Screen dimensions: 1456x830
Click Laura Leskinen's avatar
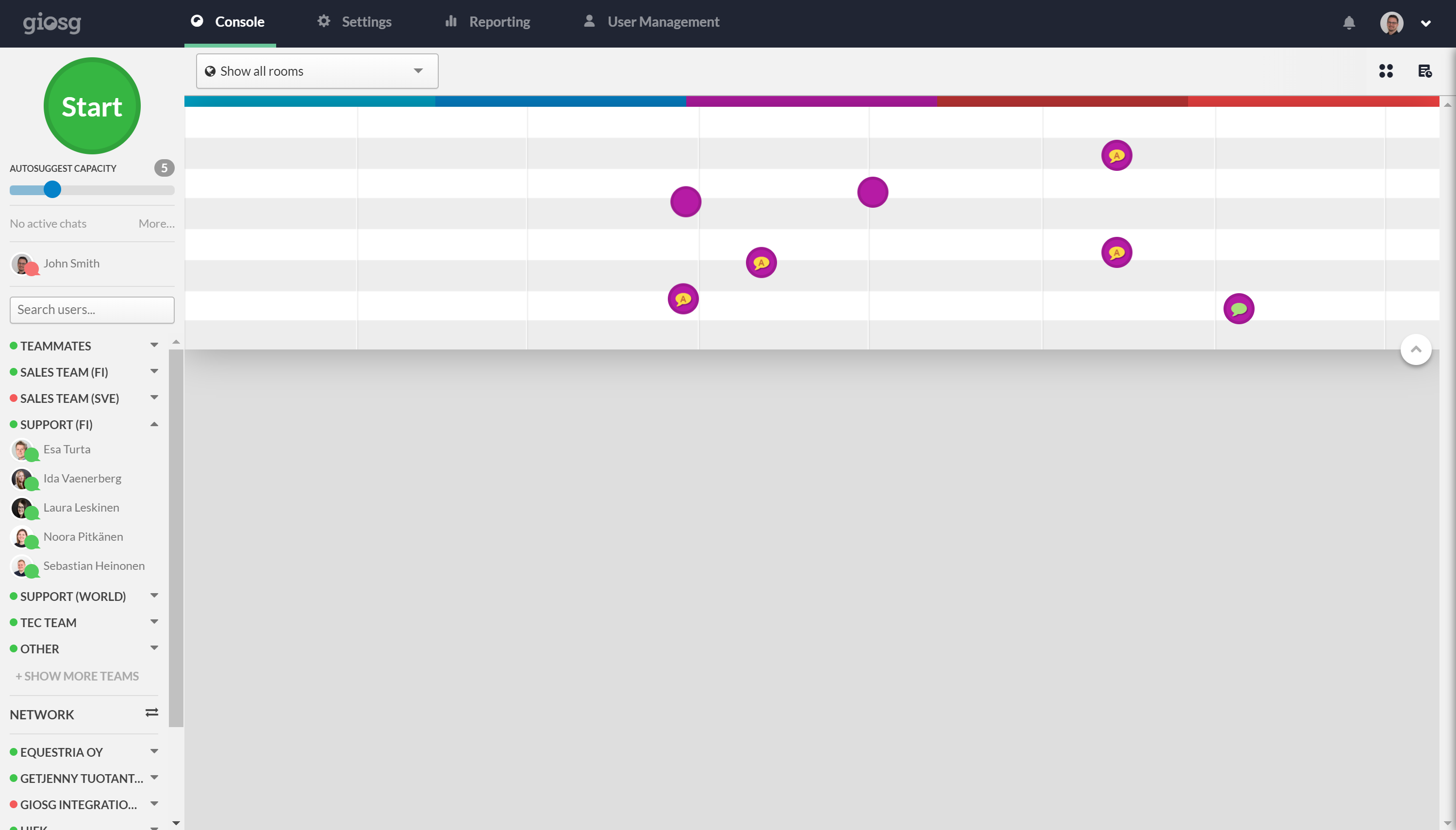[23, 507]
